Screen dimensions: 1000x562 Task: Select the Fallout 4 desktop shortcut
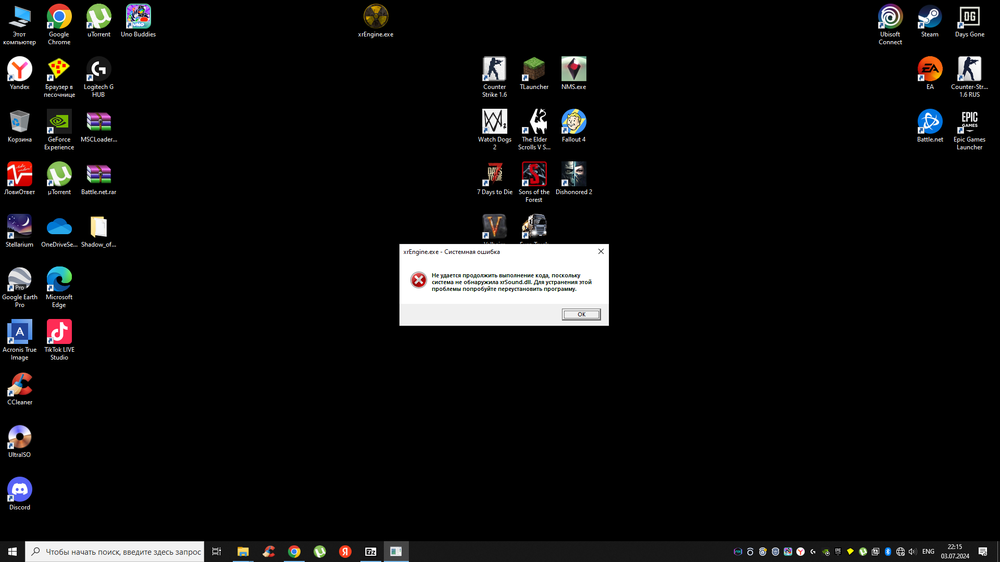click(x=573, y=126)
